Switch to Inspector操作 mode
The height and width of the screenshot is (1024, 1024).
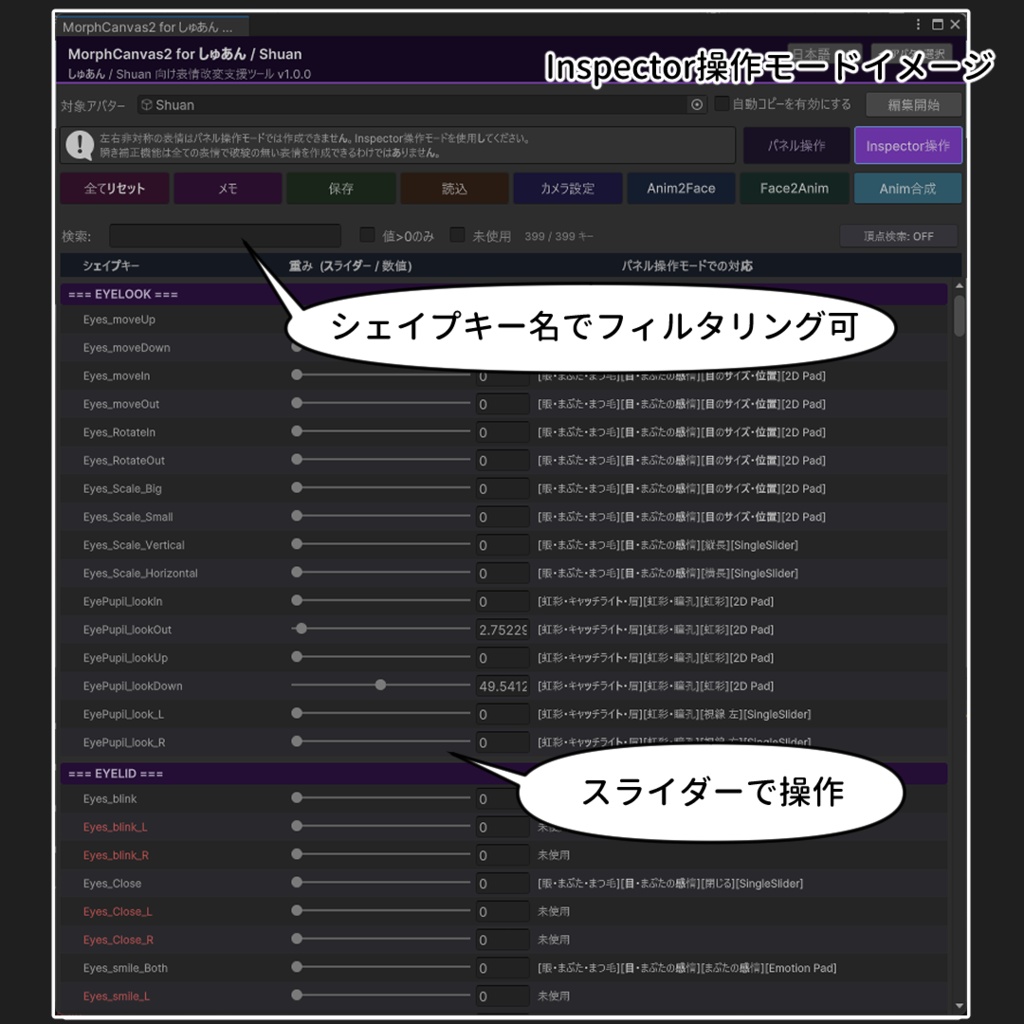[x=908, y=146]
